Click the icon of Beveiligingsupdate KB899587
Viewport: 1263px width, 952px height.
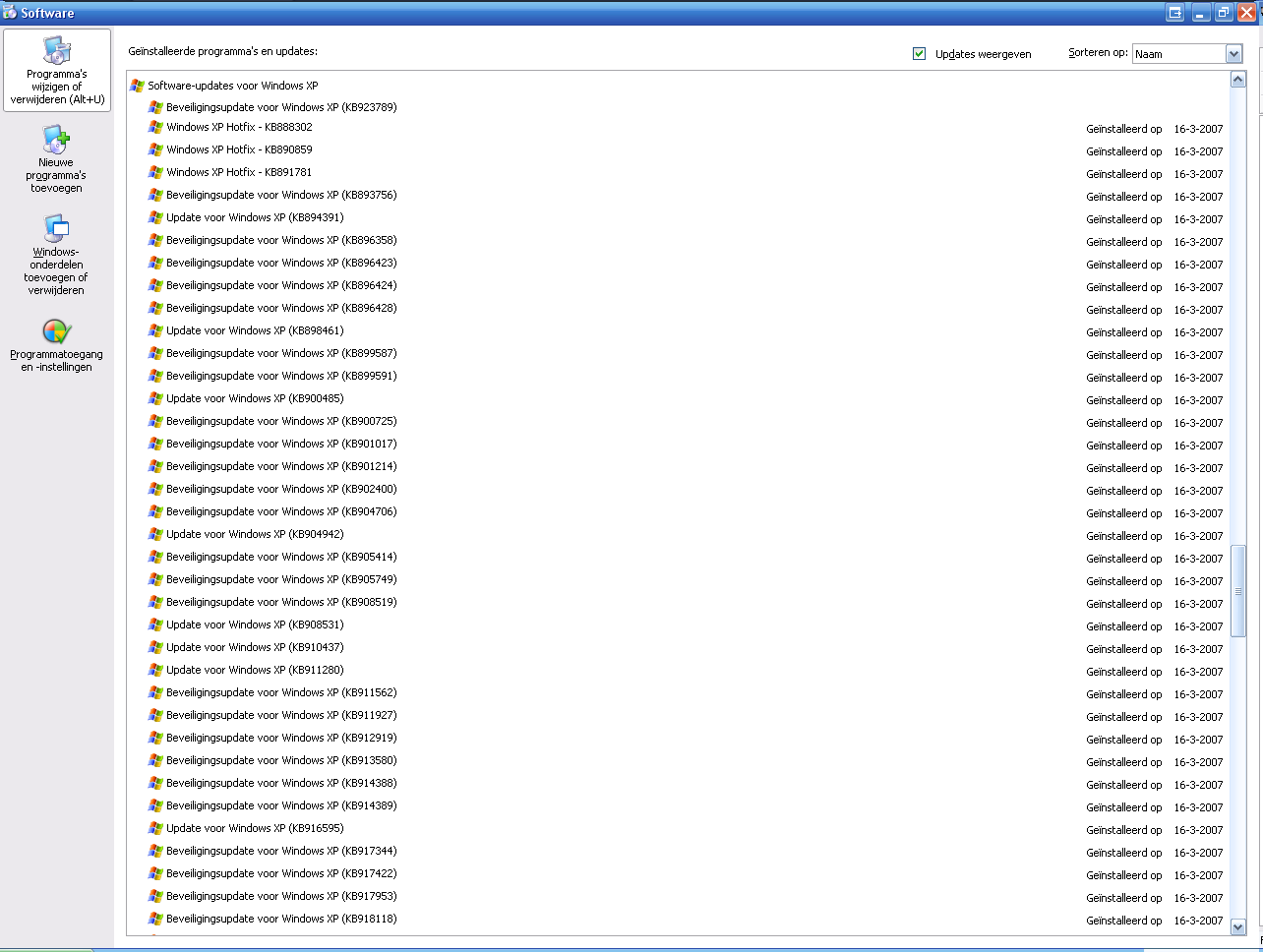click(155, 353)
